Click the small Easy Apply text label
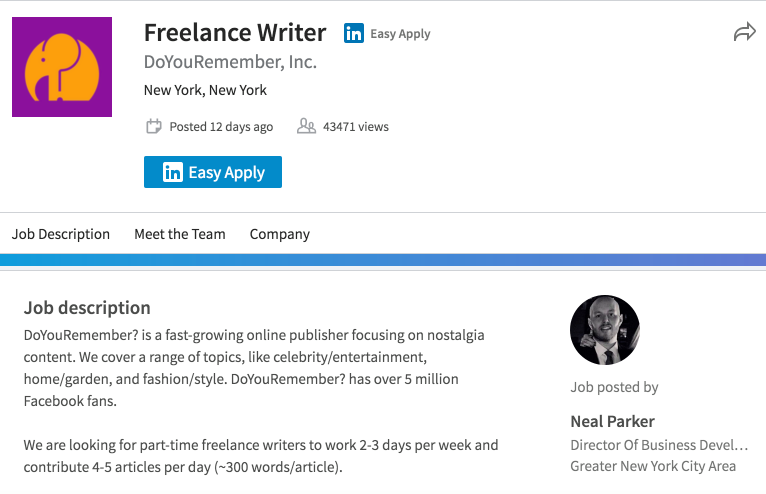The width and height of the screenshot is (766, 494). (x=401, y=34)
